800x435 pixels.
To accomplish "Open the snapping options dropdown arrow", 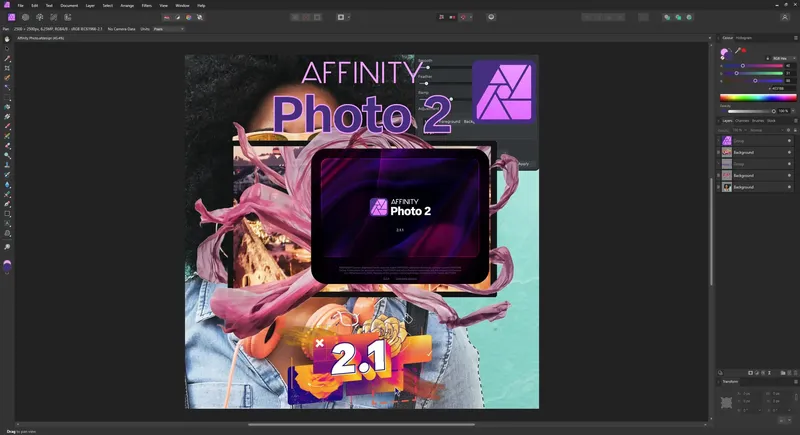I will click(470, 17).
